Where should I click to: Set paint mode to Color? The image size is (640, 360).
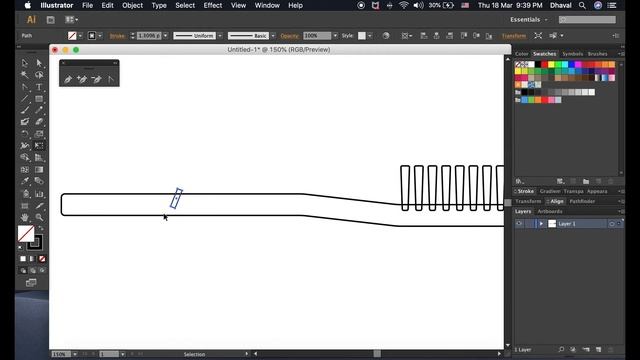tap(23, 259)
